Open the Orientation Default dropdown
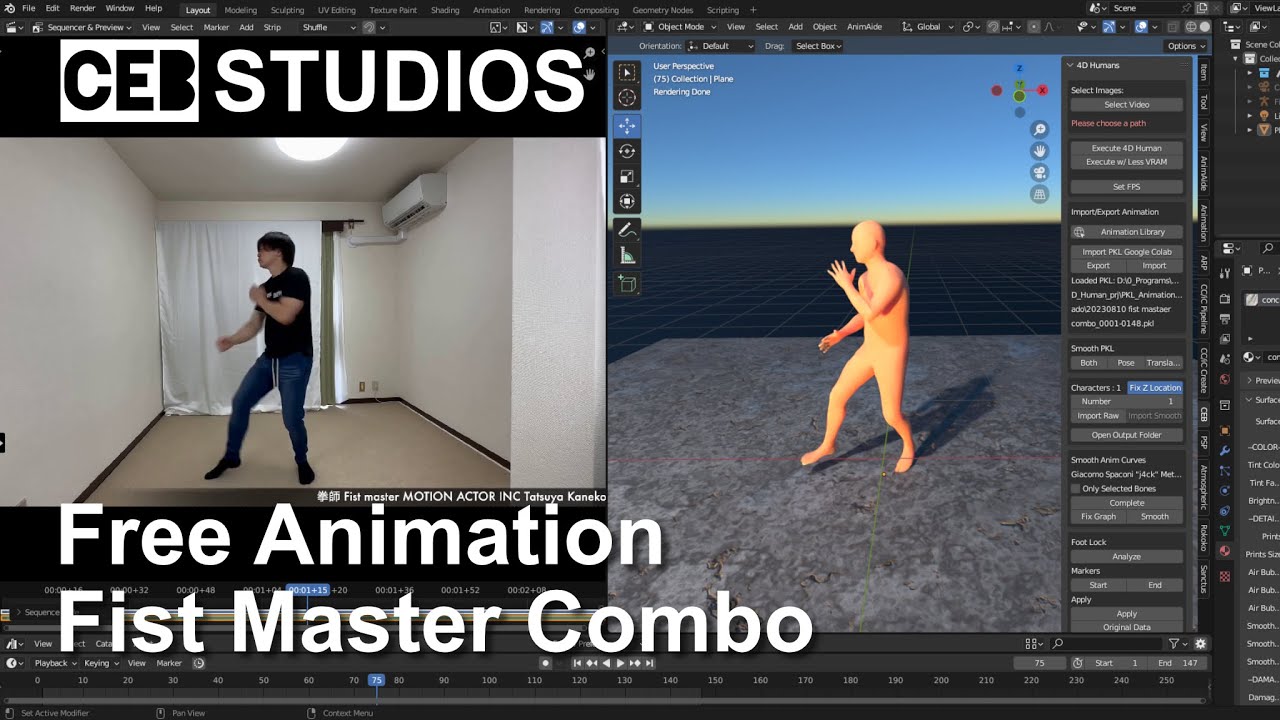 click(x=722, y=46)
